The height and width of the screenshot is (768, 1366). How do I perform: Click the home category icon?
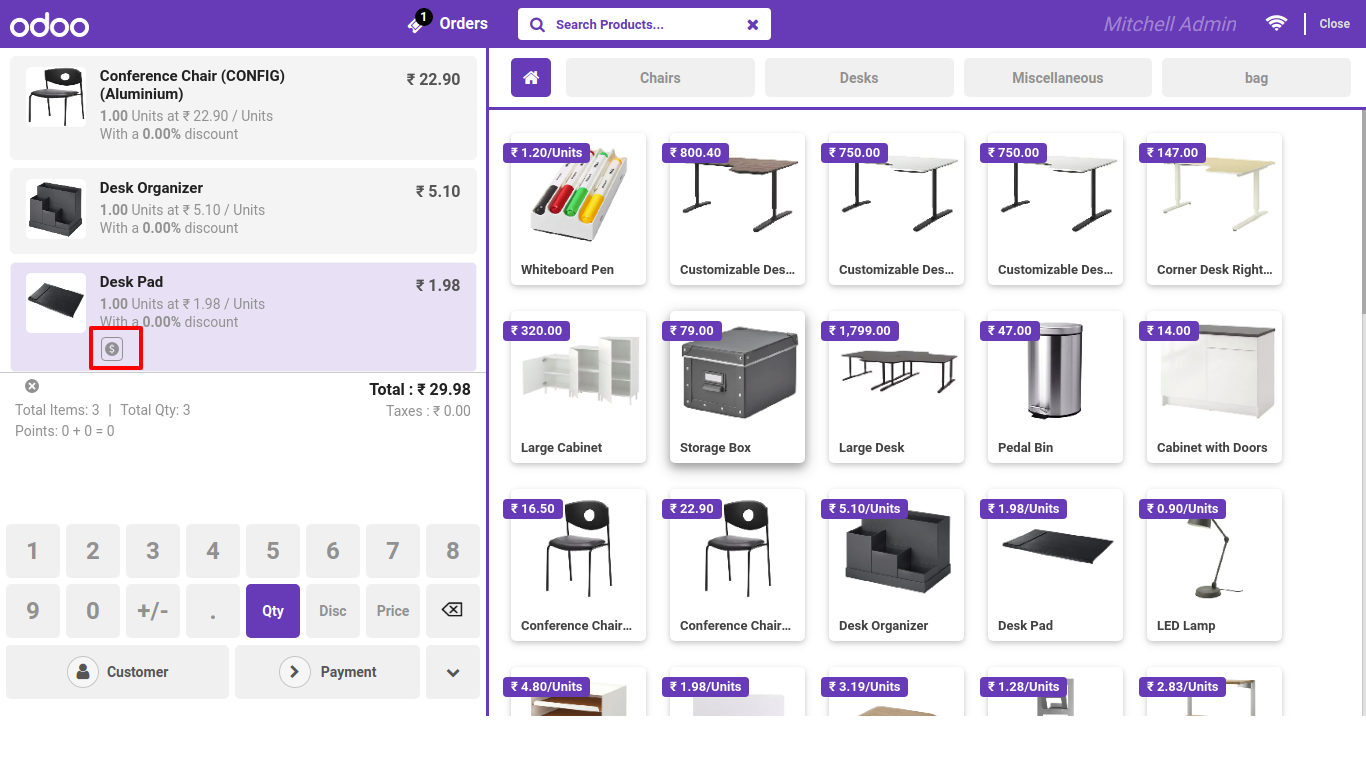click(531, 78)
